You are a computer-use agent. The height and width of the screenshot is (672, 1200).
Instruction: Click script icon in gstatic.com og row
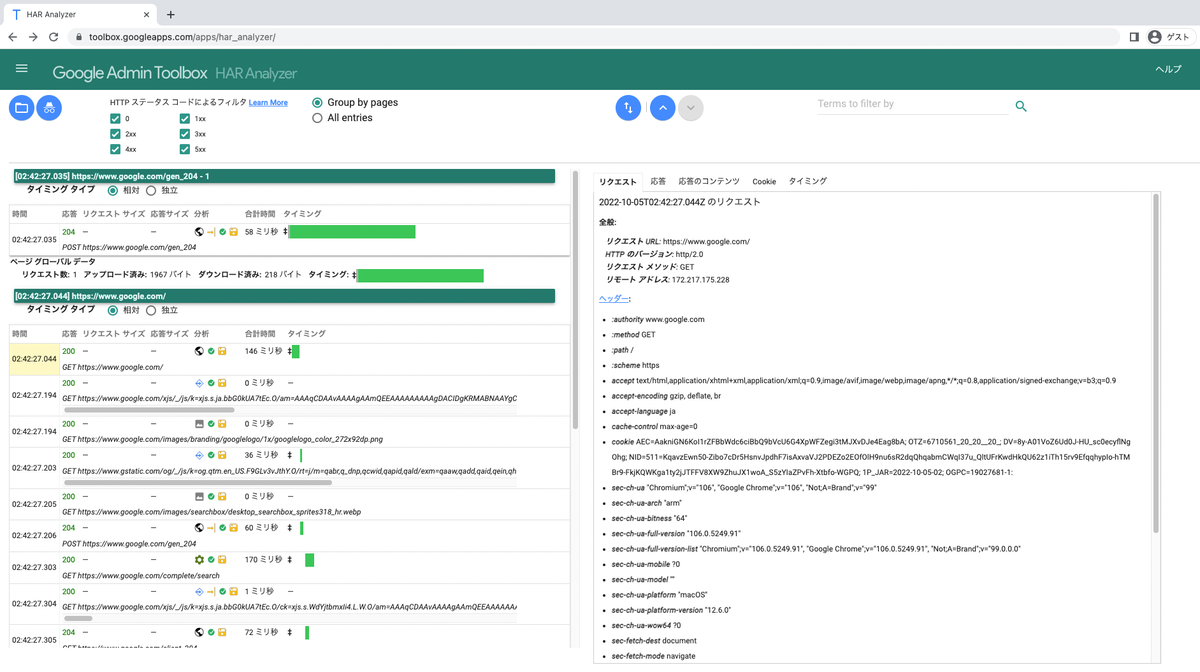click(x=199, y=455)
